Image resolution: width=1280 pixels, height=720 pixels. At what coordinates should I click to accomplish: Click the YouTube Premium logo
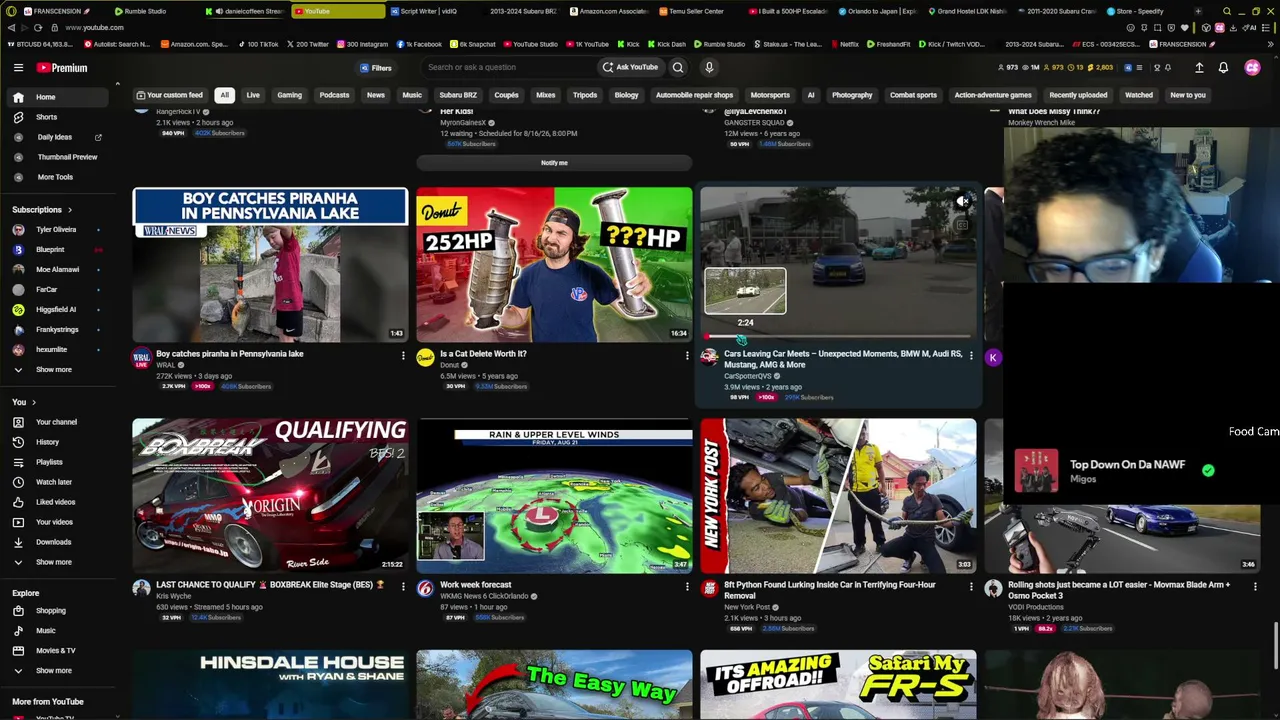(62, 68)
